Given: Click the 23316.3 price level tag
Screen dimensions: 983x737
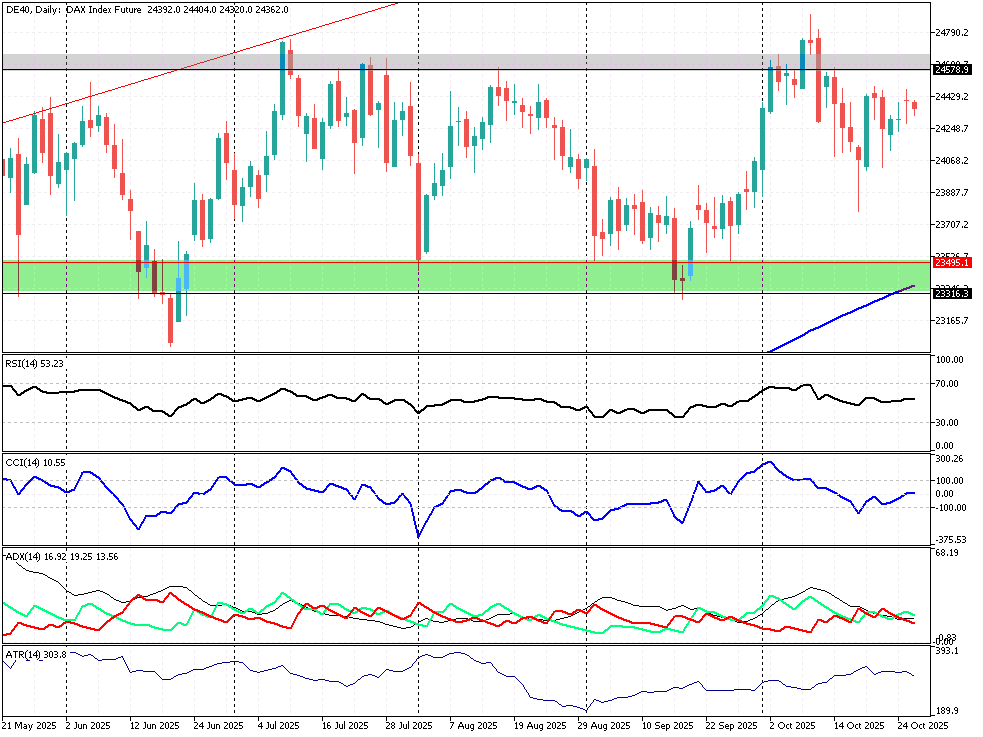Looking at the screenshot, I should (949, 293).
